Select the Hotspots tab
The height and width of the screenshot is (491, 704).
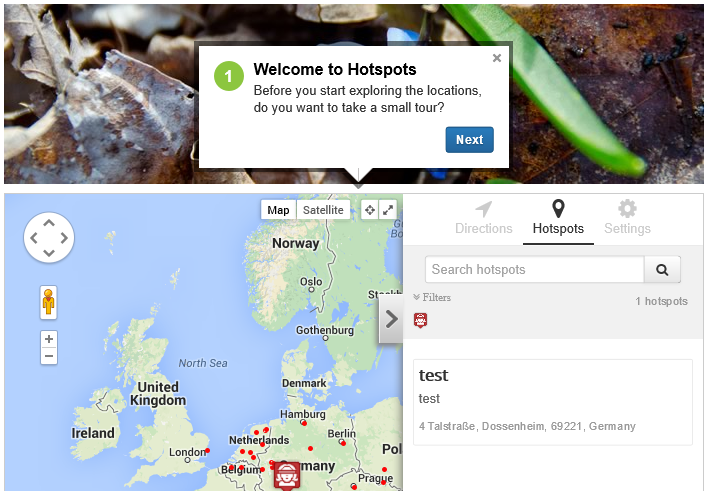click(x=558, y=219)
